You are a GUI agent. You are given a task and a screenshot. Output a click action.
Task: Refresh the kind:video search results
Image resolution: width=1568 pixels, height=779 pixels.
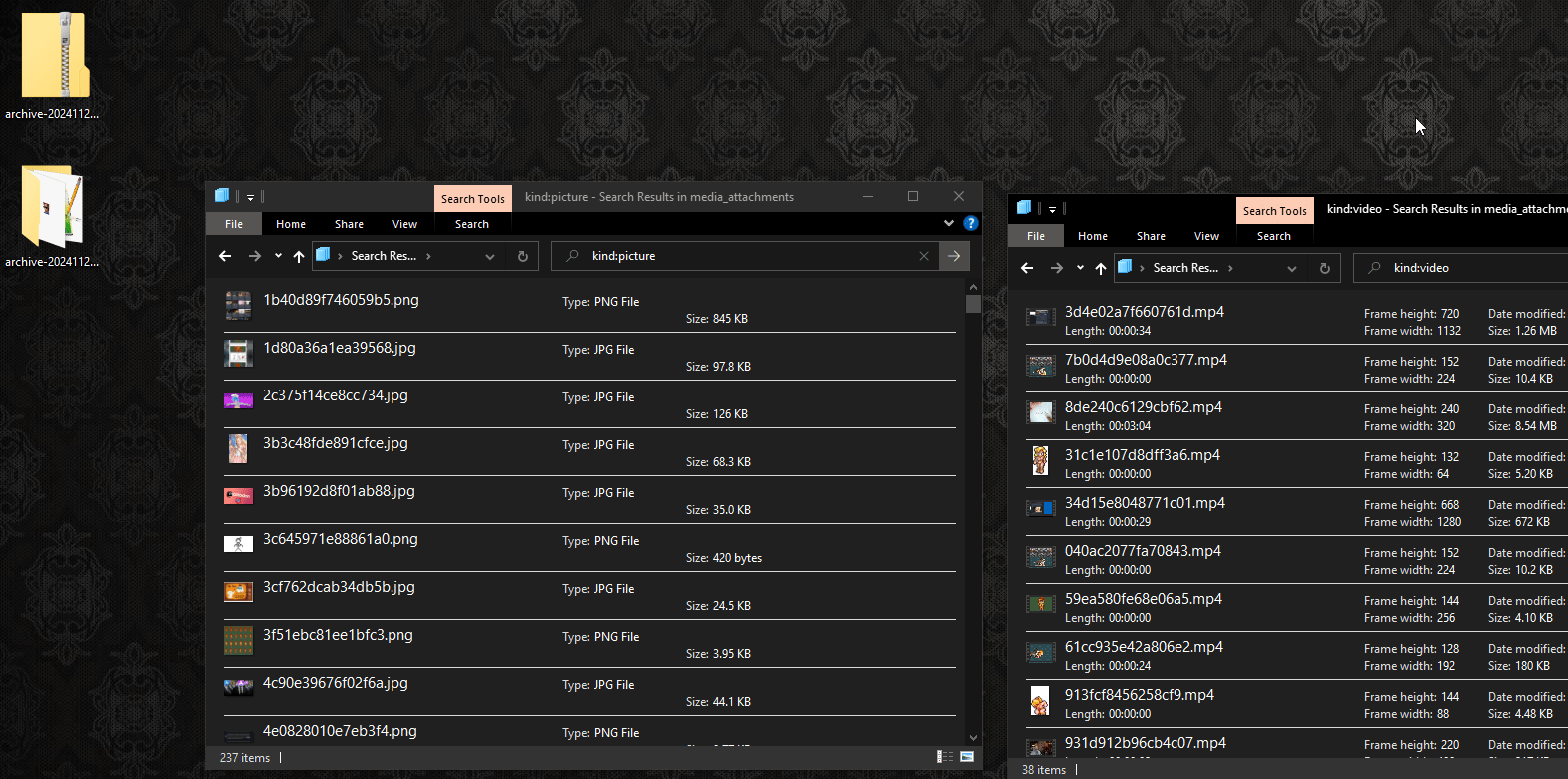(1324, 268)
